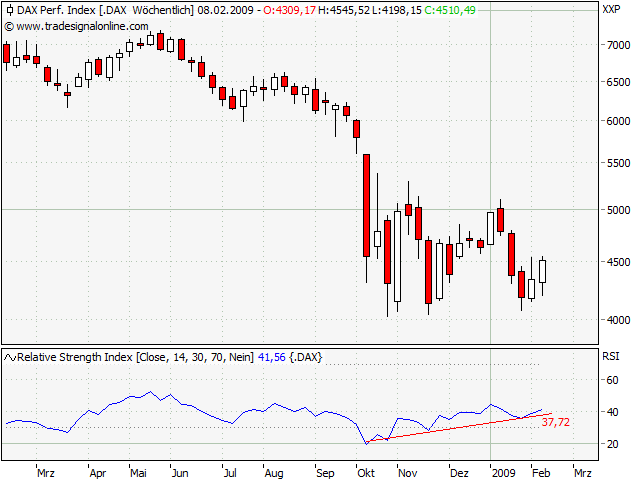Click the date 08.02.2009 in header
Viewport: 640px width, 480px height.
225,10
